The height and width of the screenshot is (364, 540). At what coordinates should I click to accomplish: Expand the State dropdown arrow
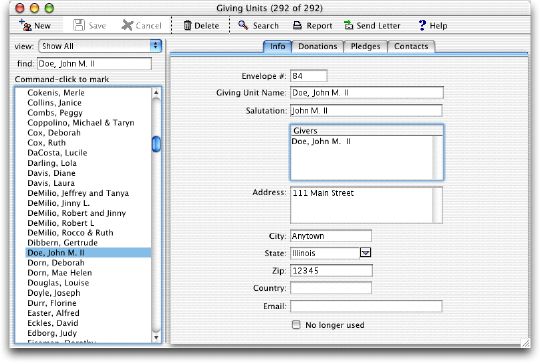tap(365, 253)
